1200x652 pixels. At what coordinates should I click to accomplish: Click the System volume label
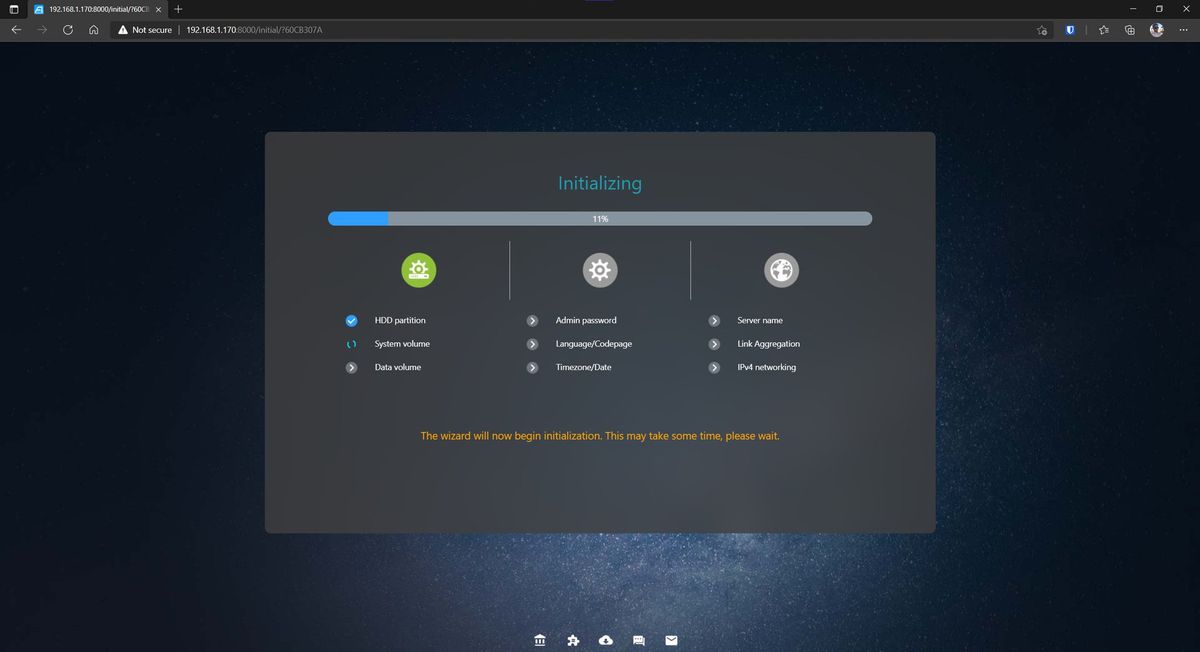tap(402, 344)
